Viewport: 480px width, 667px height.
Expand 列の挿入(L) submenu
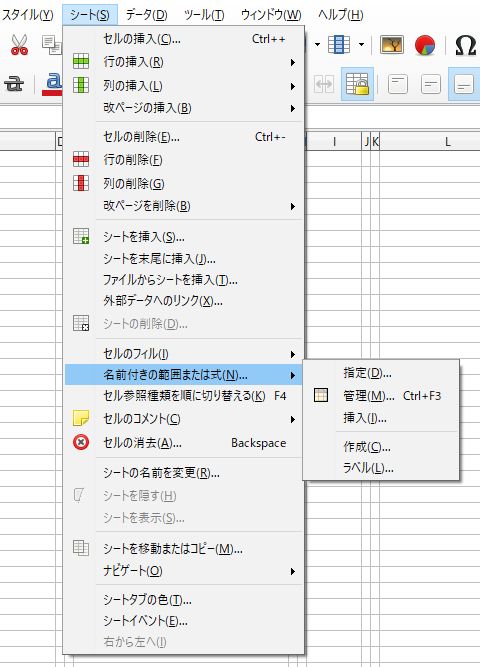[183, 86]
